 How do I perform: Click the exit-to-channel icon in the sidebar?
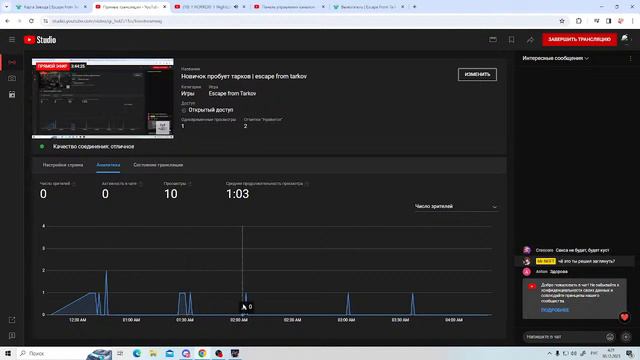point(12,320)
